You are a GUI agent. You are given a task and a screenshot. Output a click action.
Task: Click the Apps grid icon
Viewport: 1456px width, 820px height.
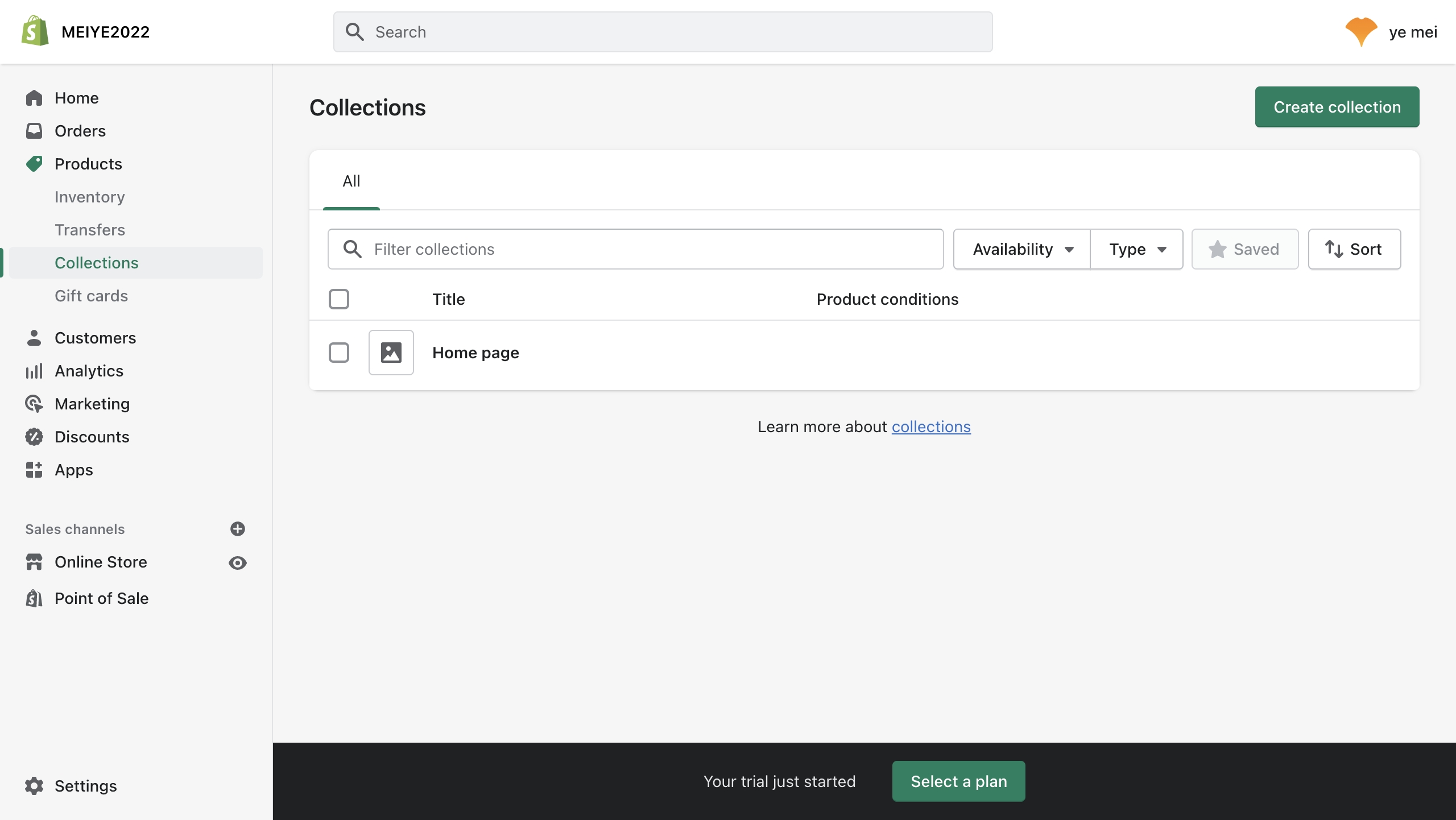point(34,470)
